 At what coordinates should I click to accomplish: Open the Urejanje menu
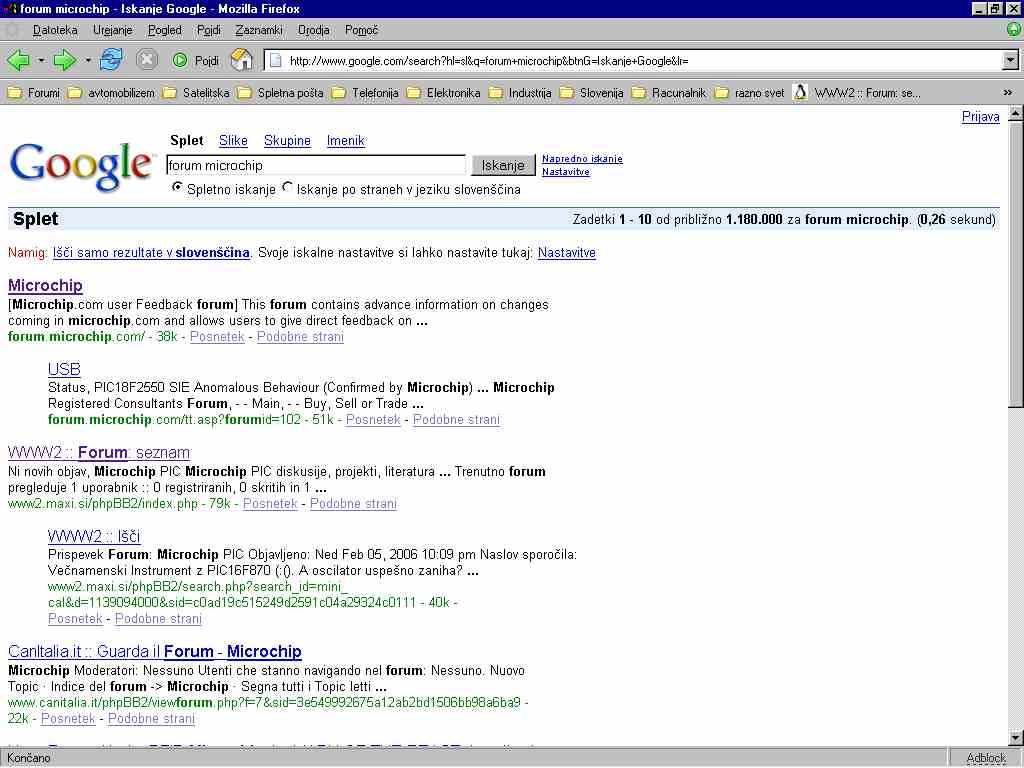[x=112, y=30]
